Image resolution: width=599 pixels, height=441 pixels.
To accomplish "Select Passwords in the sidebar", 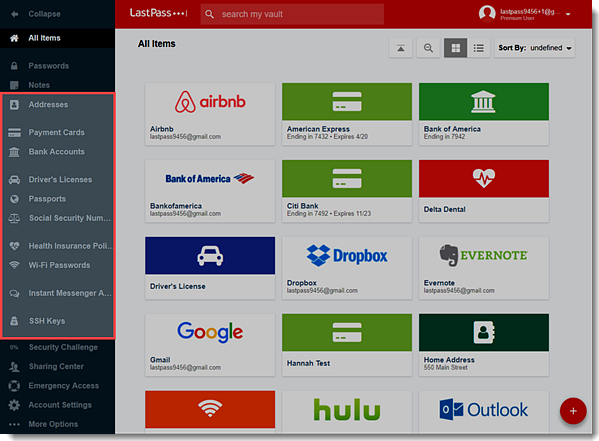I will pos(49,66).
